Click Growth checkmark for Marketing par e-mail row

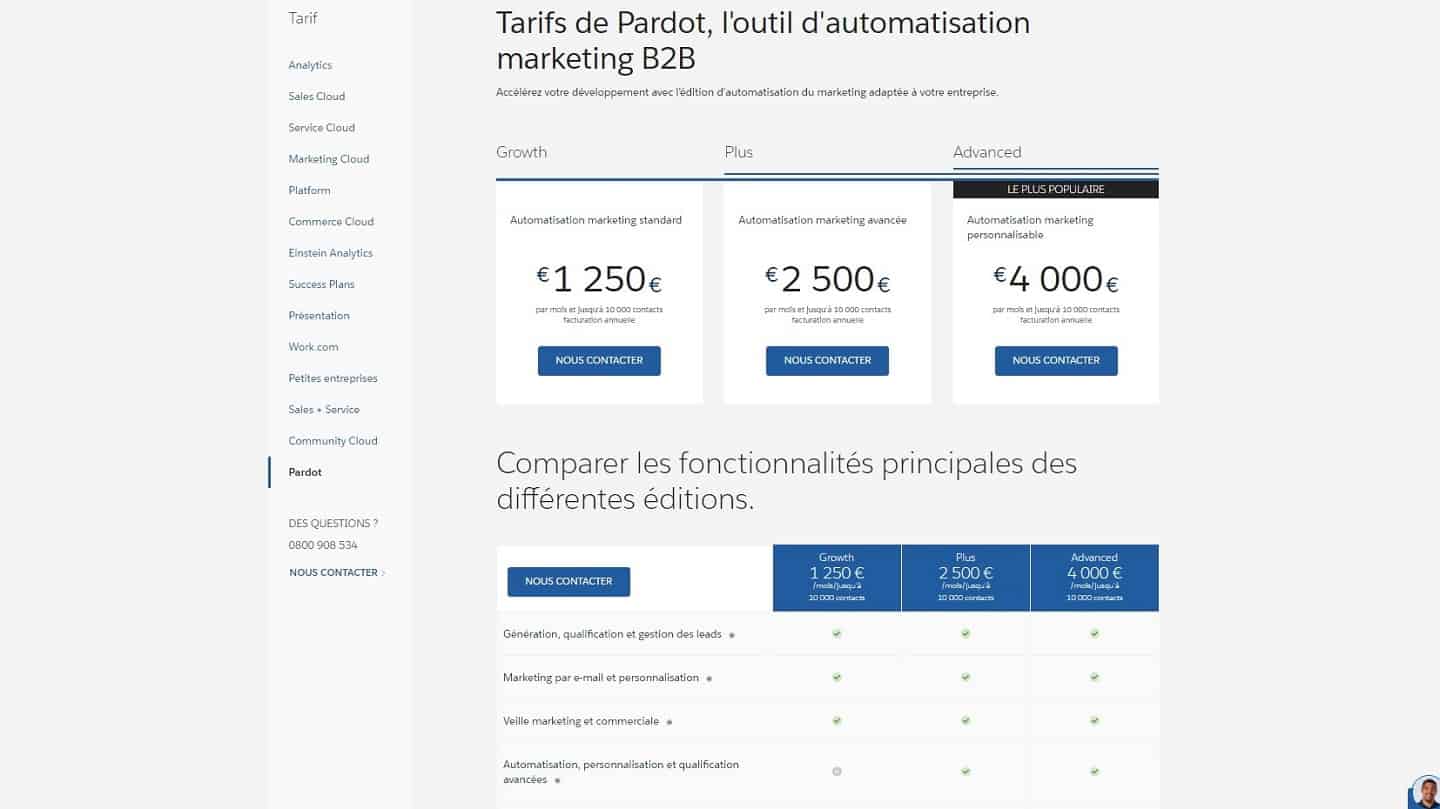click(837, 677)
